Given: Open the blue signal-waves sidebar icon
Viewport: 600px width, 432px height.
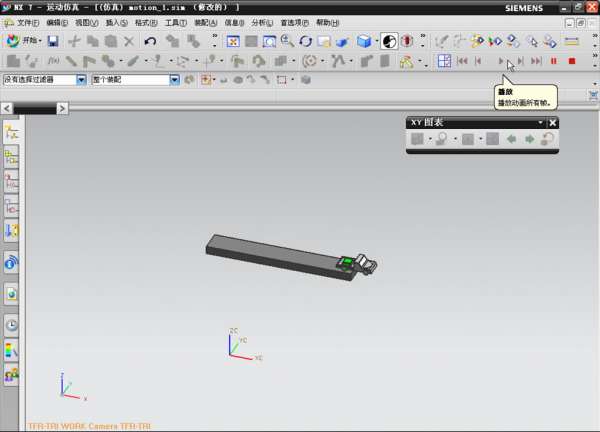Looking at the screenshot, I should pos(11,262).
